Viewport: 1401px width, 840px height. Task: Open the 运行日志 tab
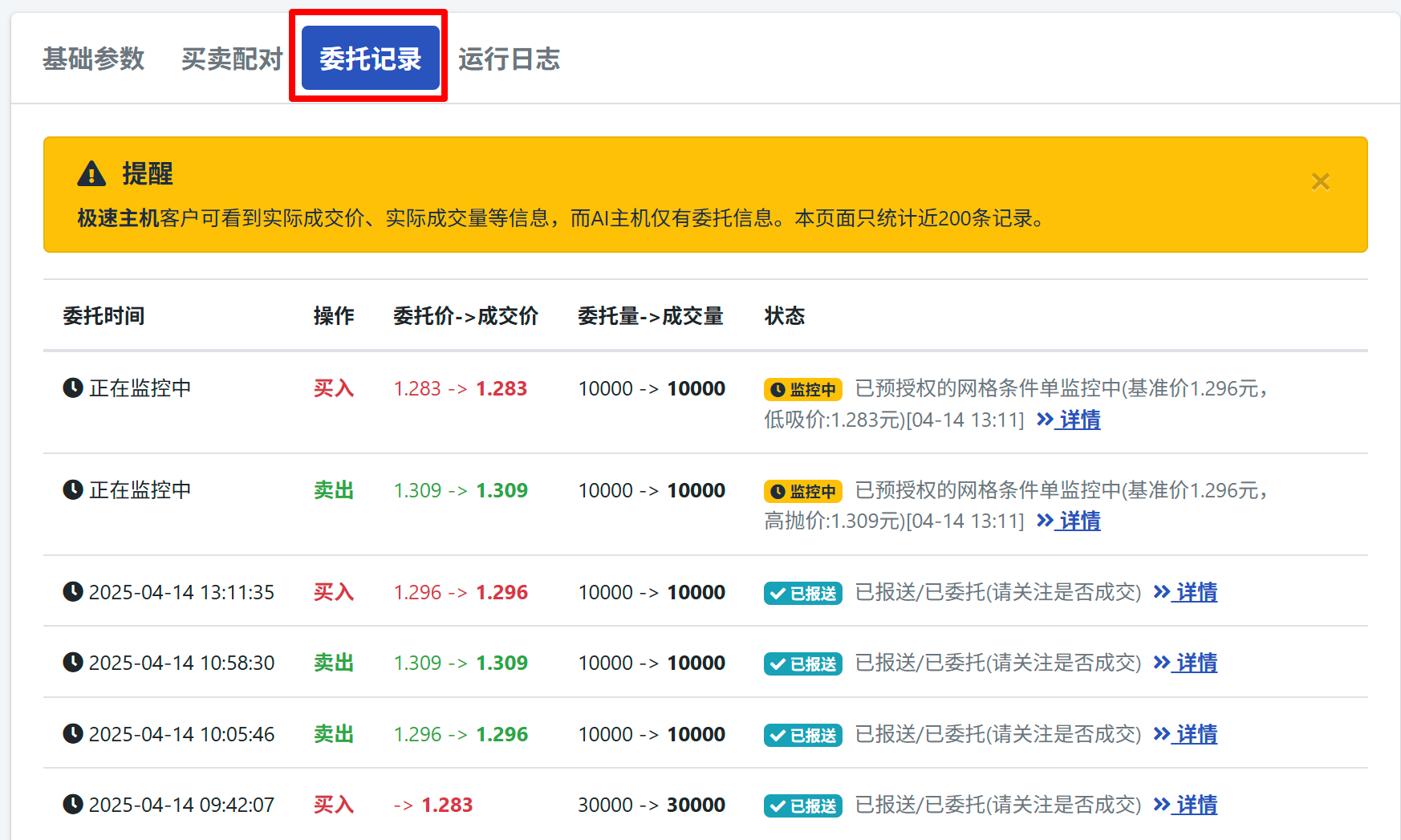pos(509,59)
